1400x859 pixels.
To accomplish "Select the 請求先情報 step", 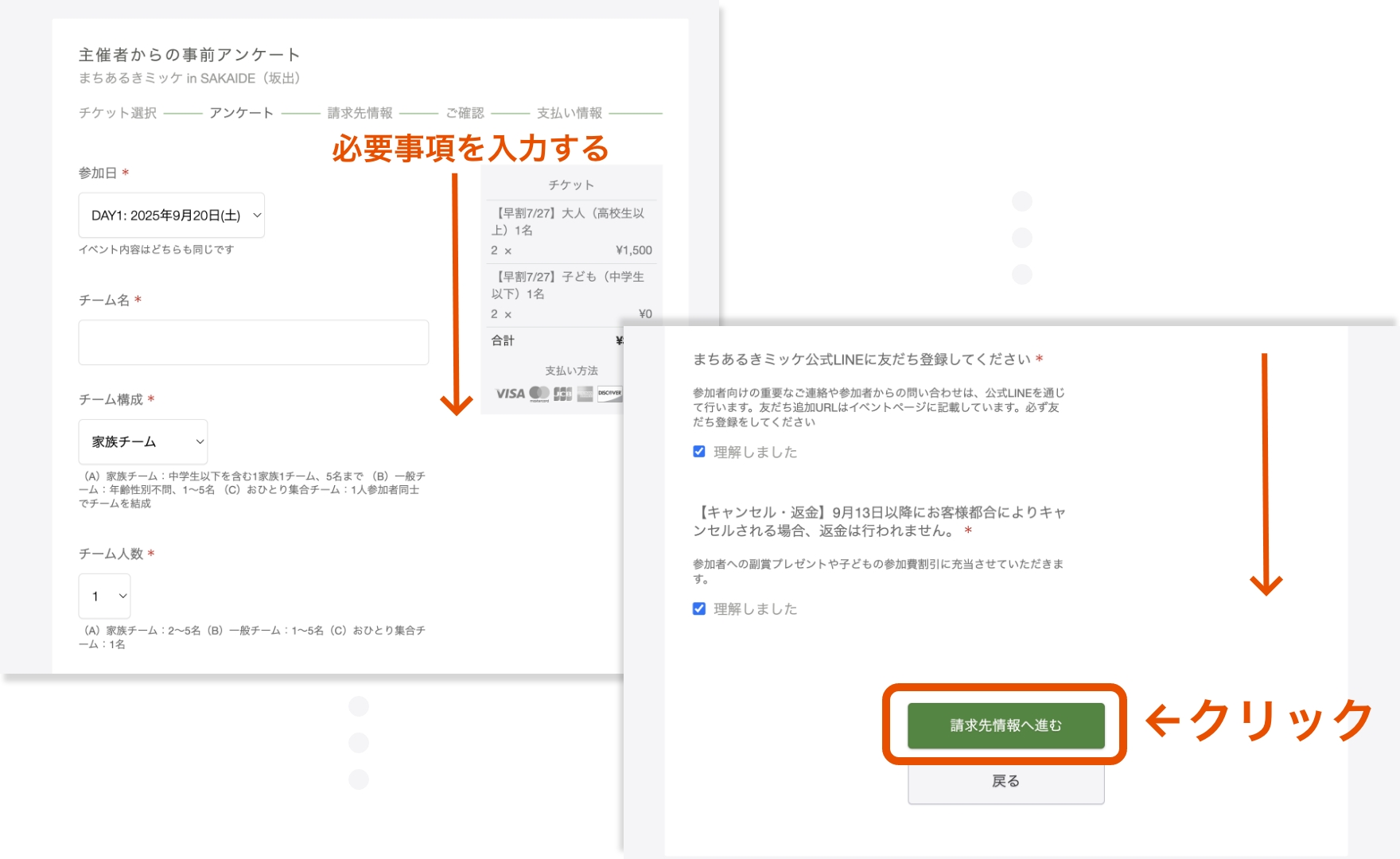I will (360, 113).
